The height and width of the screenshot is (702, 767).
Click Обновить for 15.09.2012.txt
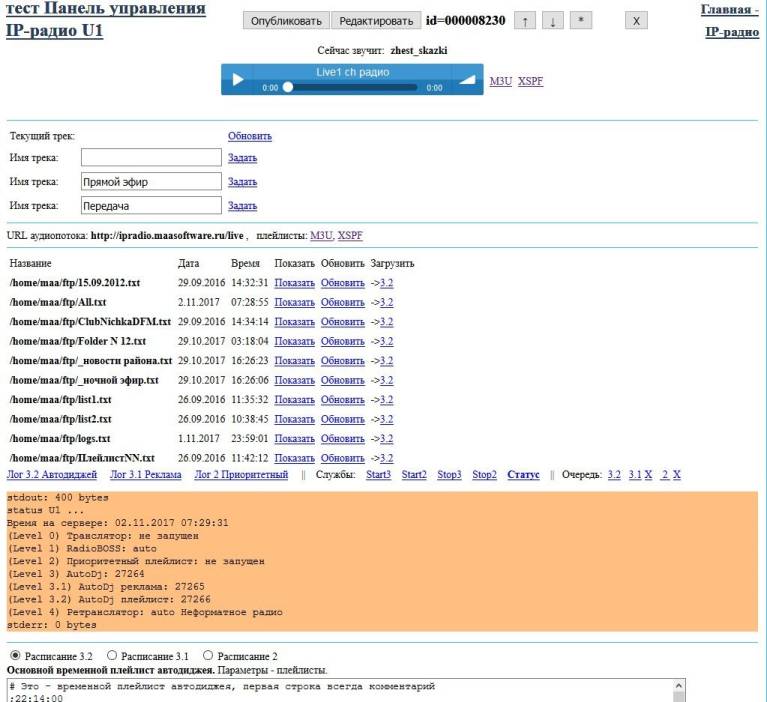(342, 283)
